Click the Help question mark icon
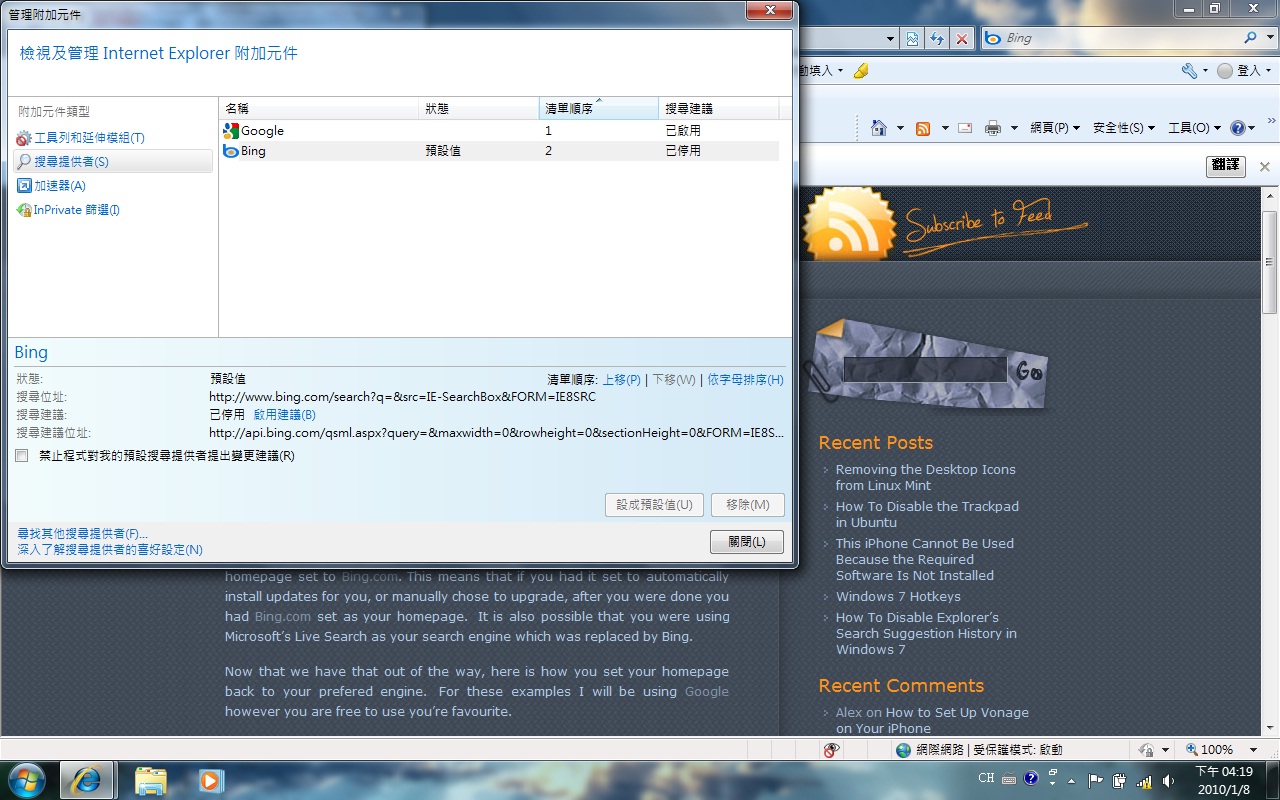The image size is (1280, 800). pyautogui.click(x=1238, y=128)
